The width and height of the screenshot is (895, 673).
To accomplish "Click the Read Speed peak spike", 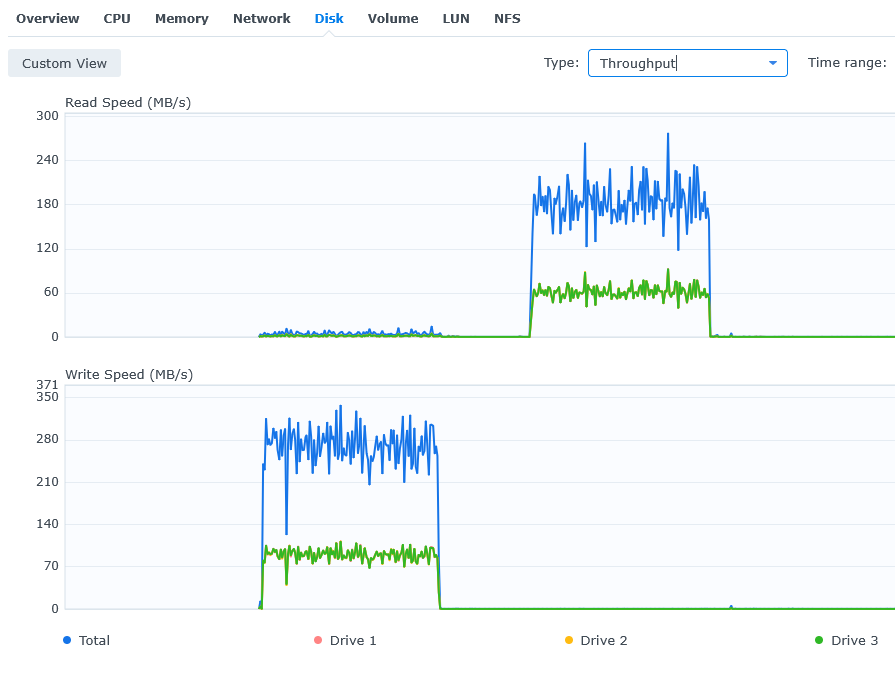I will 668,135.
